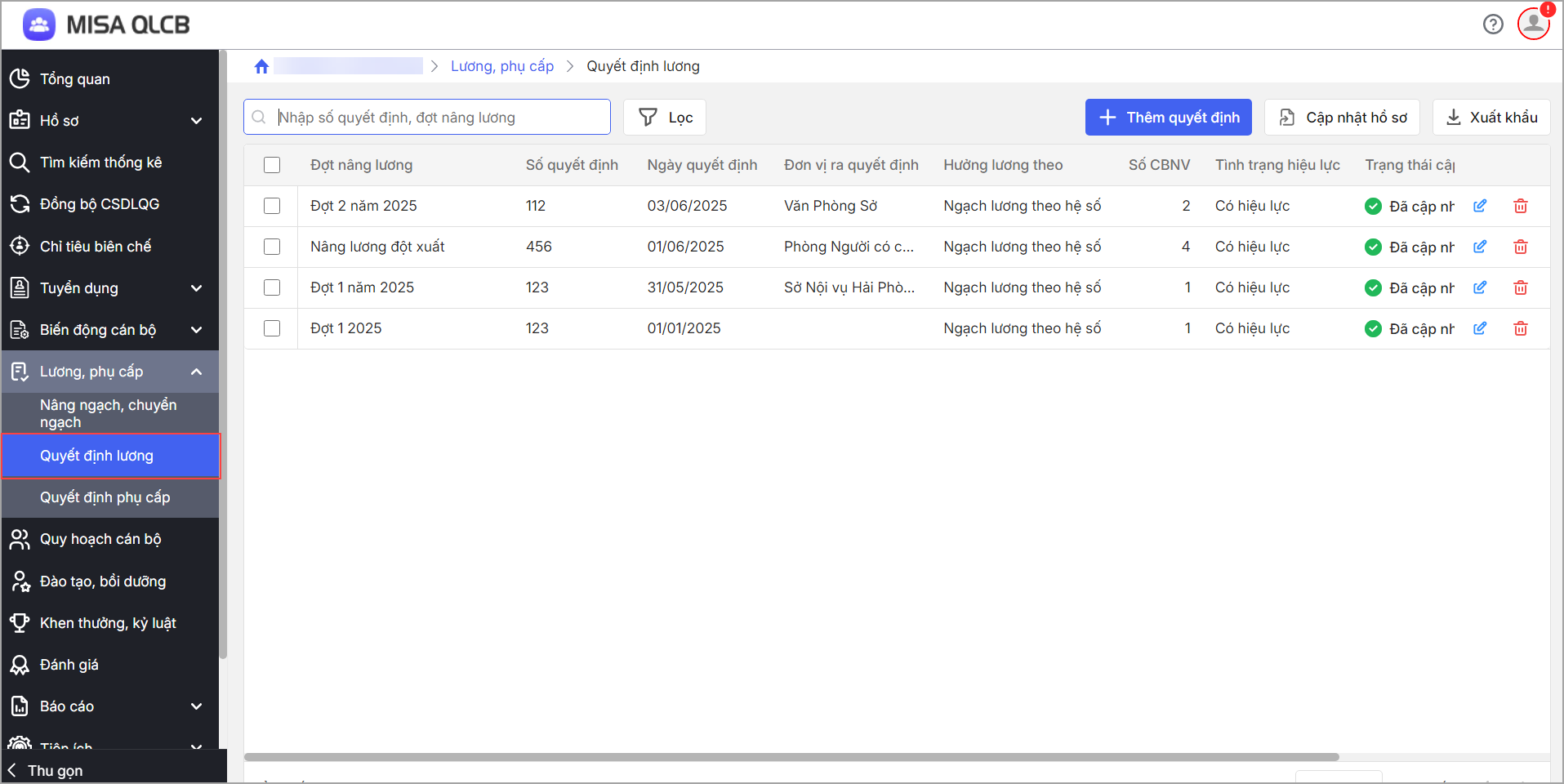1564x784 pixels.
Task: Open the user profile avatar
Action: point(1533,24)
